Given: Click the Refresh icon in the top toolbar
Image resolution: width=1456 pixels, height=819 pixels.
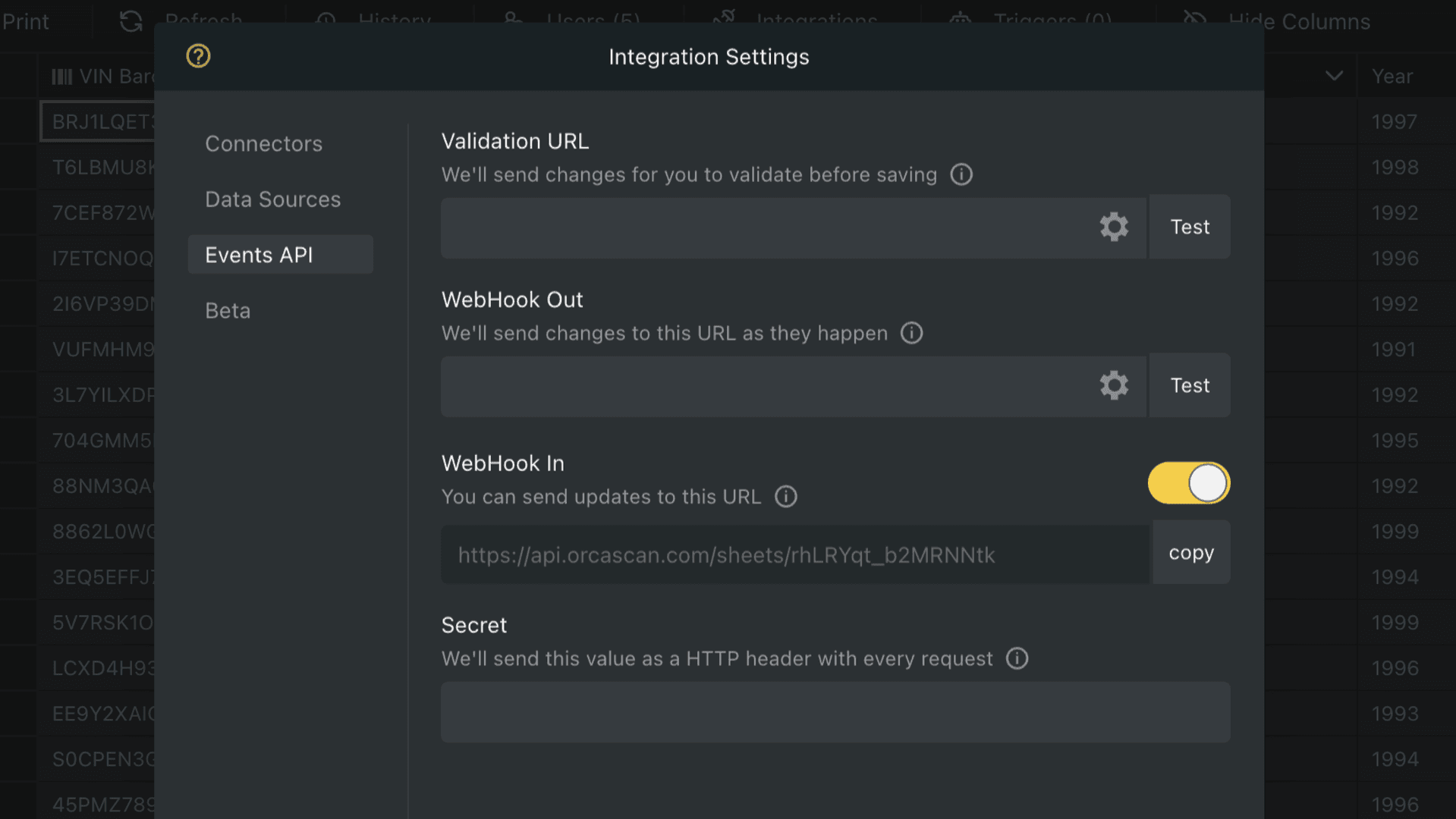Looking at the screenshot, I should click(x=131, y=21).
